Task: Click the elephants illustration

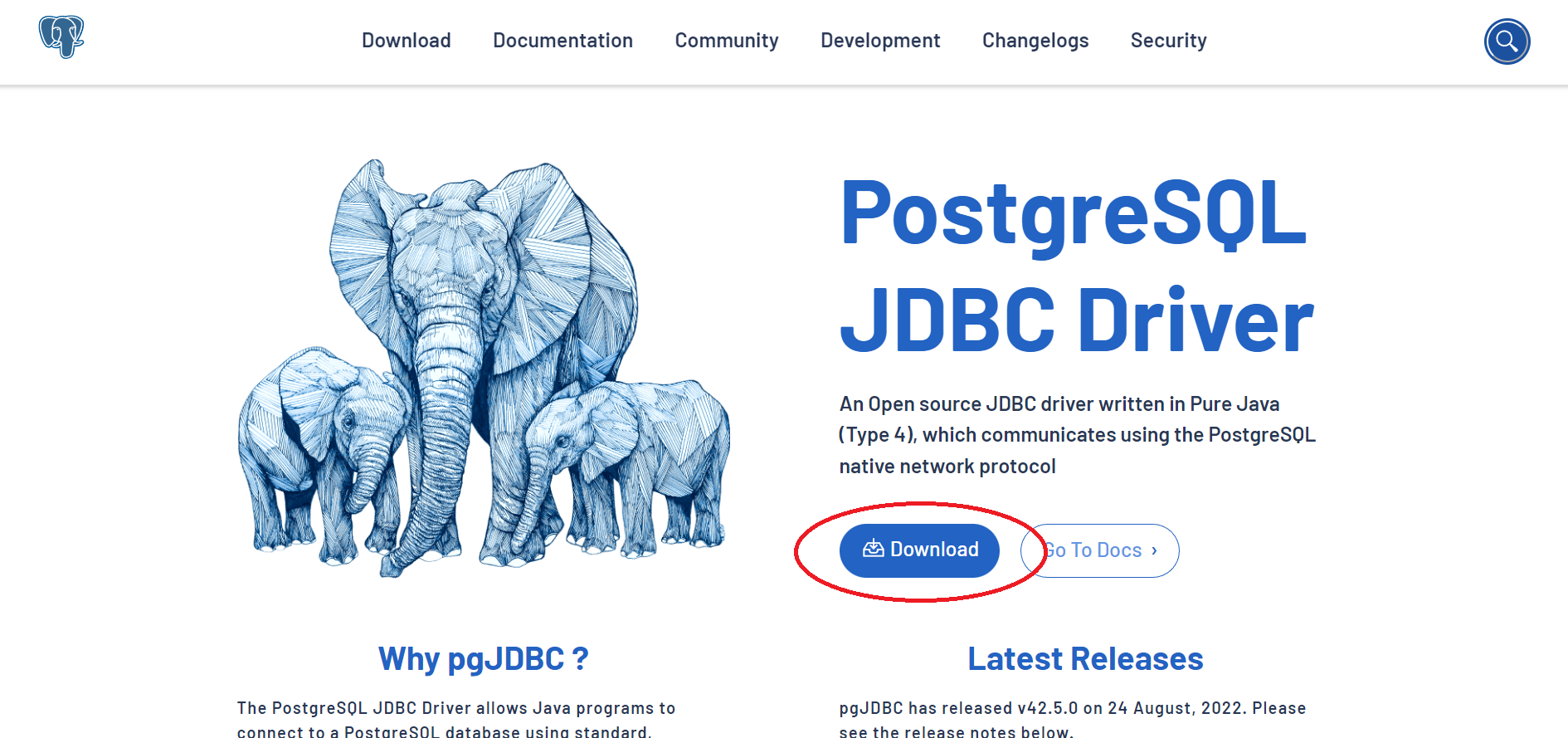Action: [x=484, y=369]
